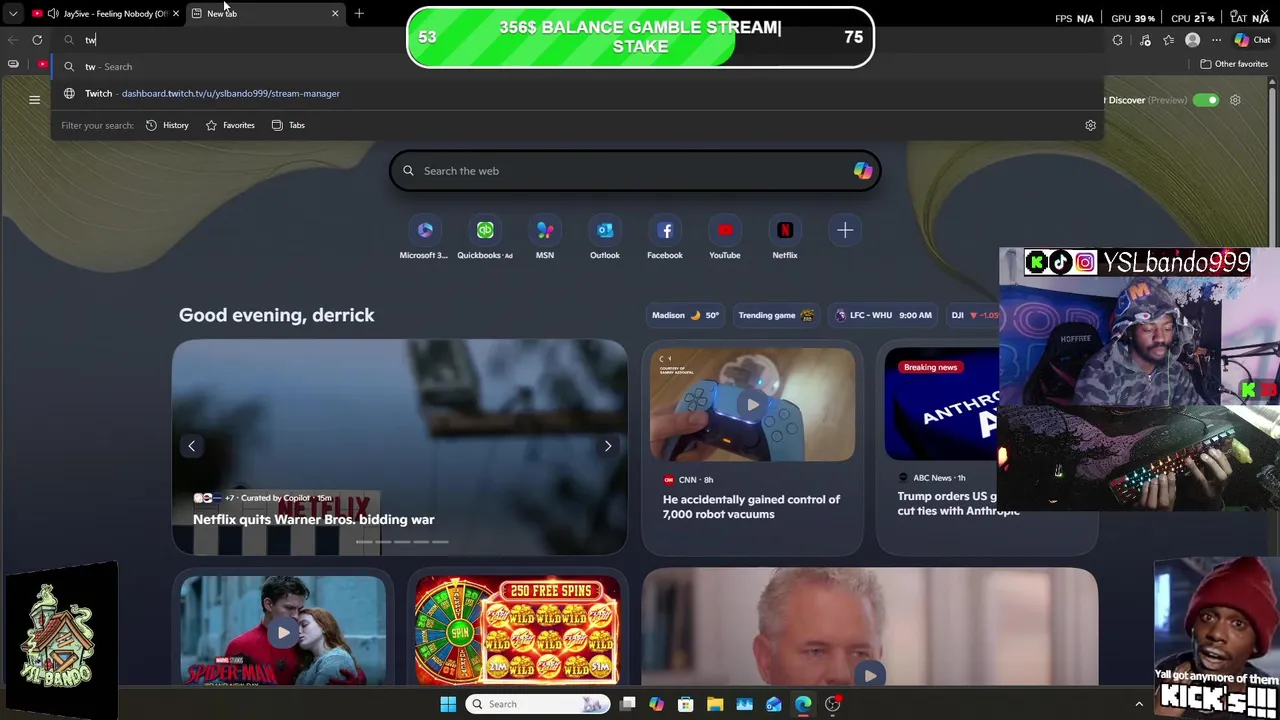1280x720 pixels.
Task: Open the browser profile avatar
Action: point(1192,40)
